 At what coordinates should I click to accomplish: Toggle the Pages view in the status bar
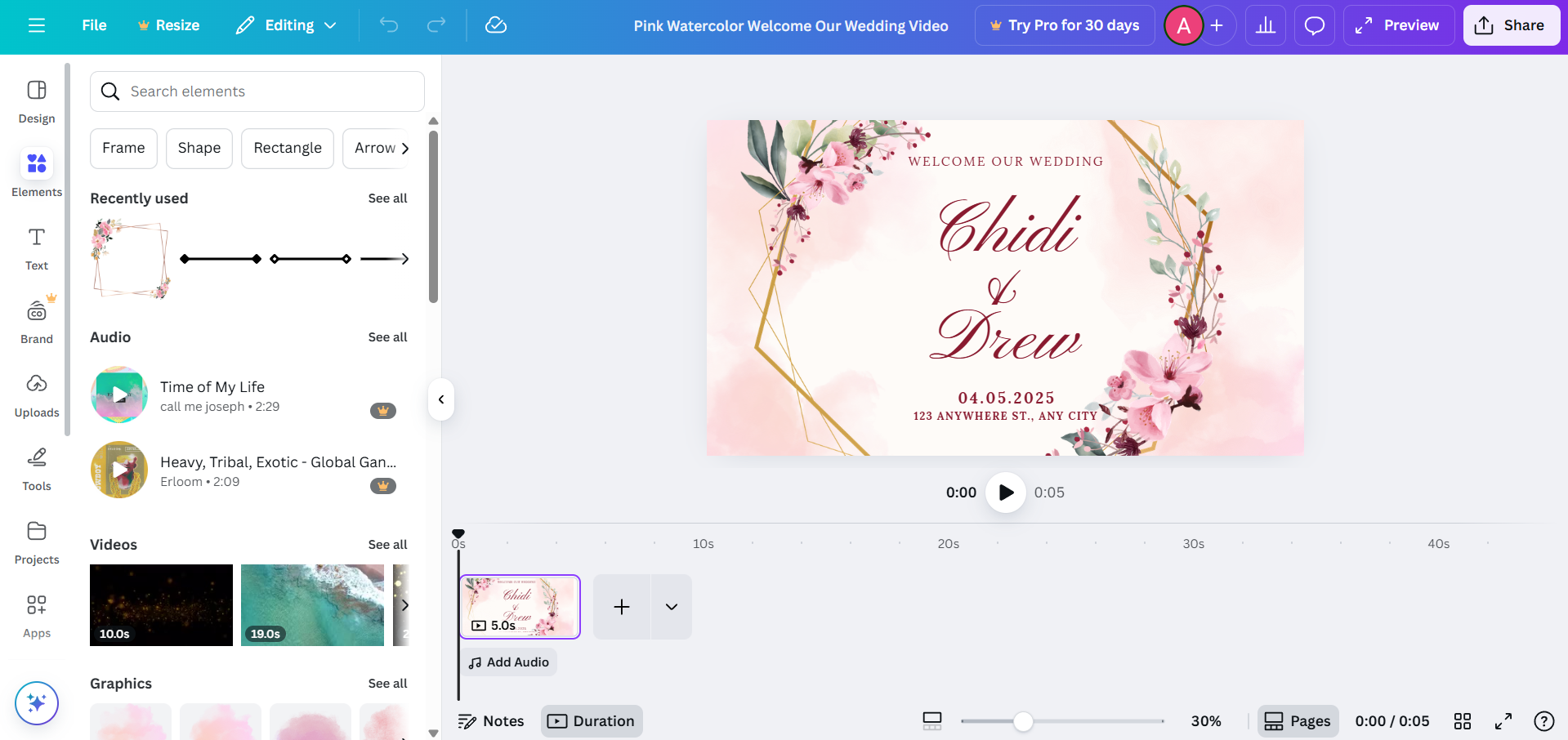1298,721
